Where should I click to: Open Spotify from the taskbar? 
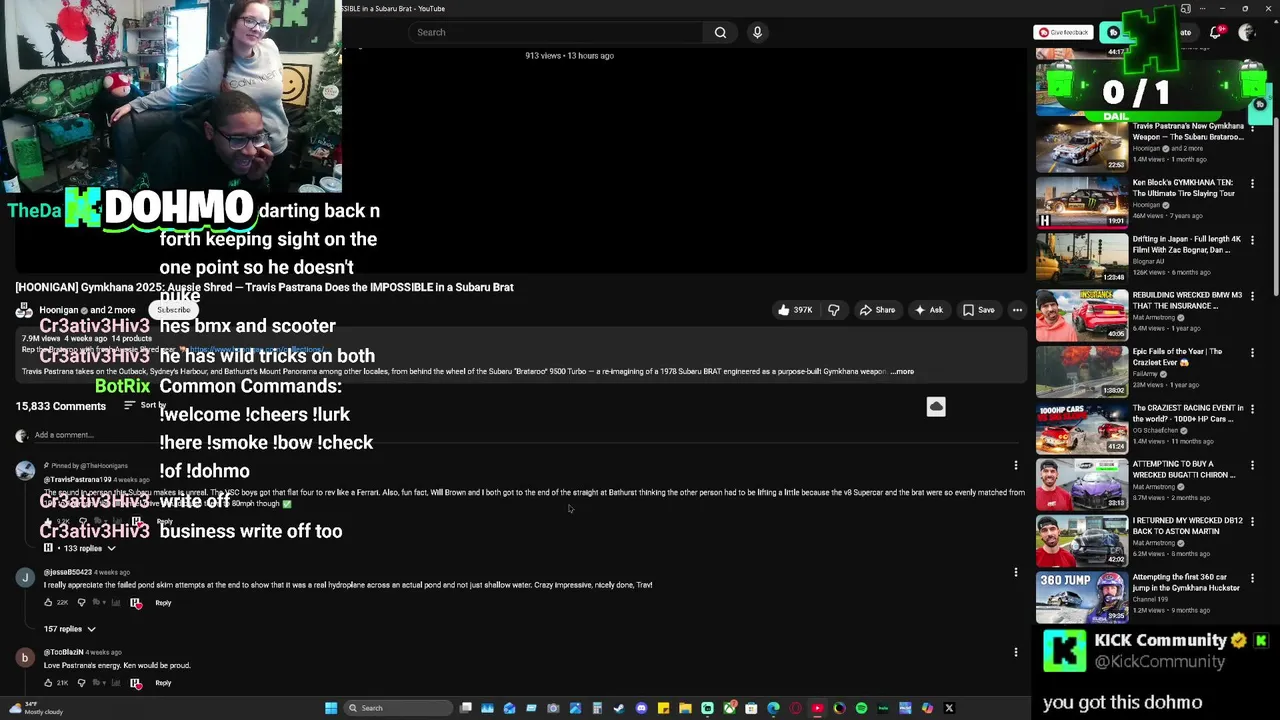861,708
